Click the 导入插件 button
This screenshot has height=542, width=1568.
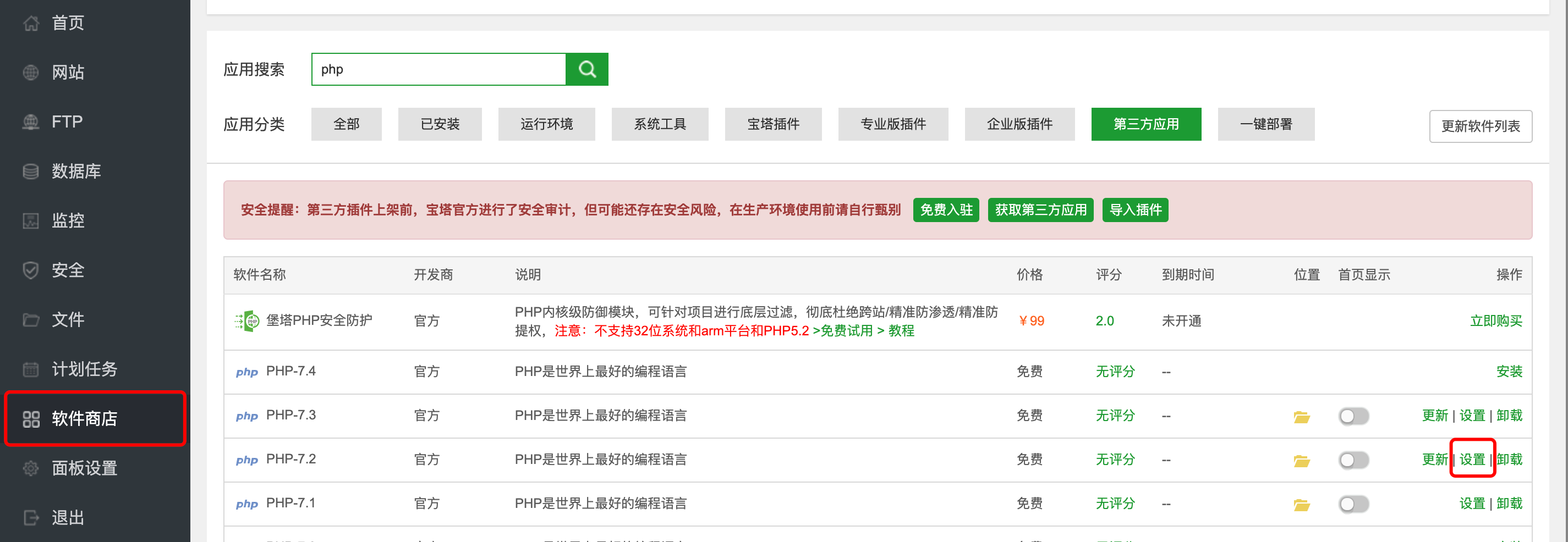tap(1135, 210)
